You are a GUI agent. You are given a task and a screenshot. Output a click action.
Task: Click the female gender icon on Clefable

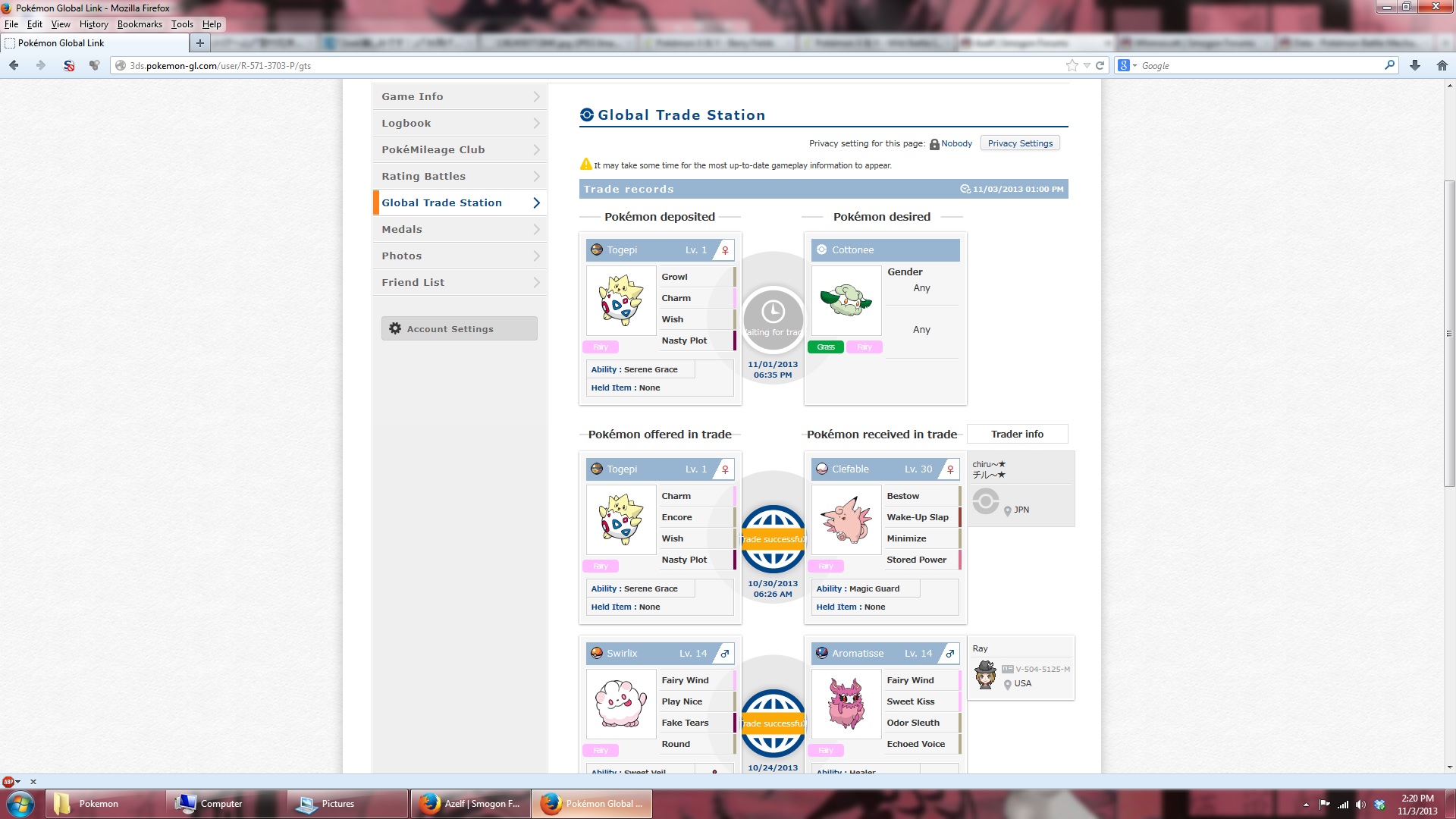(x=950, y=469)
